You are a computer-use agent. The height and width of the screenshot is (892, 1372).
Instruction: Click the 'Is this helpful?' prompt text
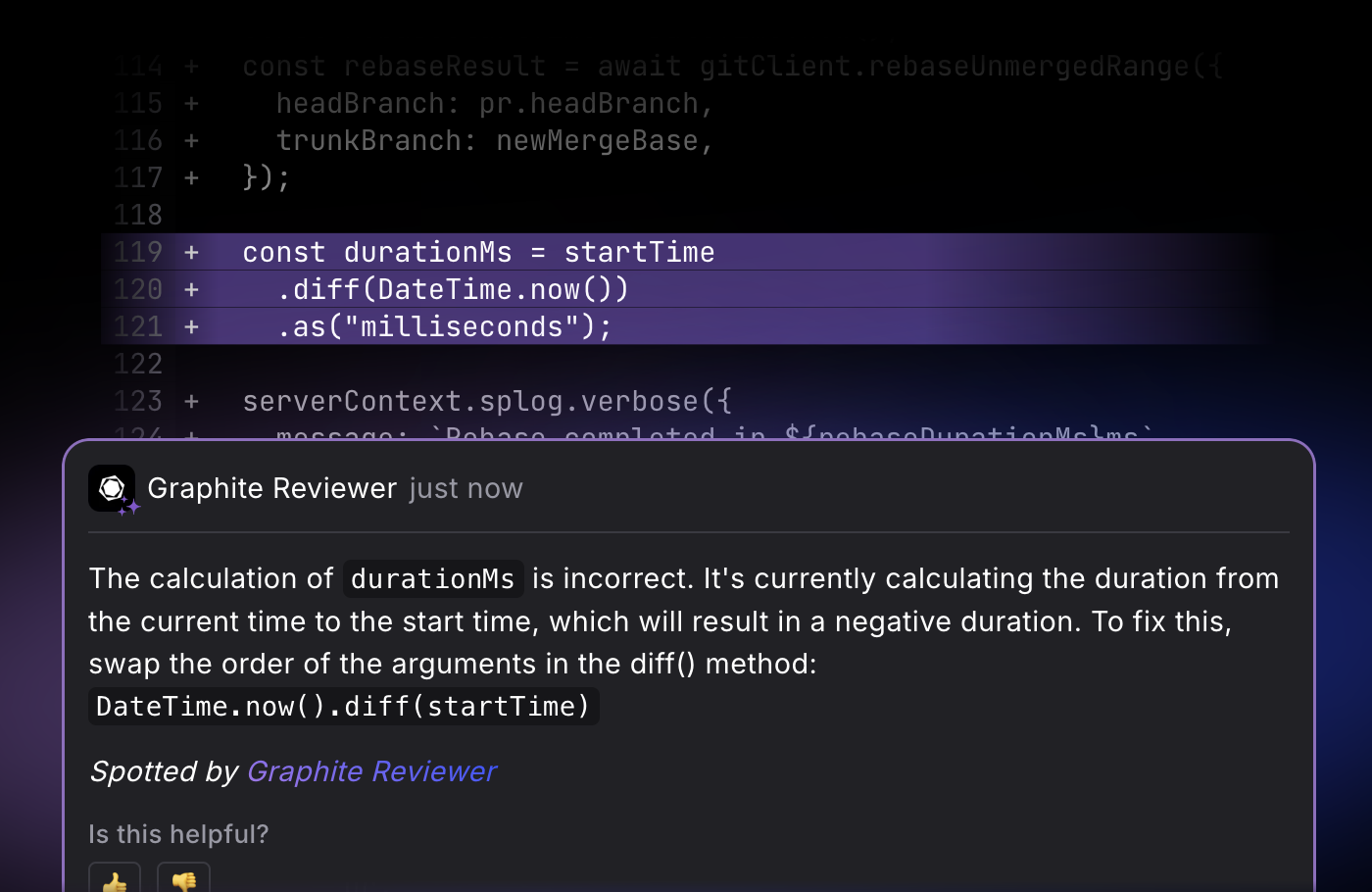[178, 833]
